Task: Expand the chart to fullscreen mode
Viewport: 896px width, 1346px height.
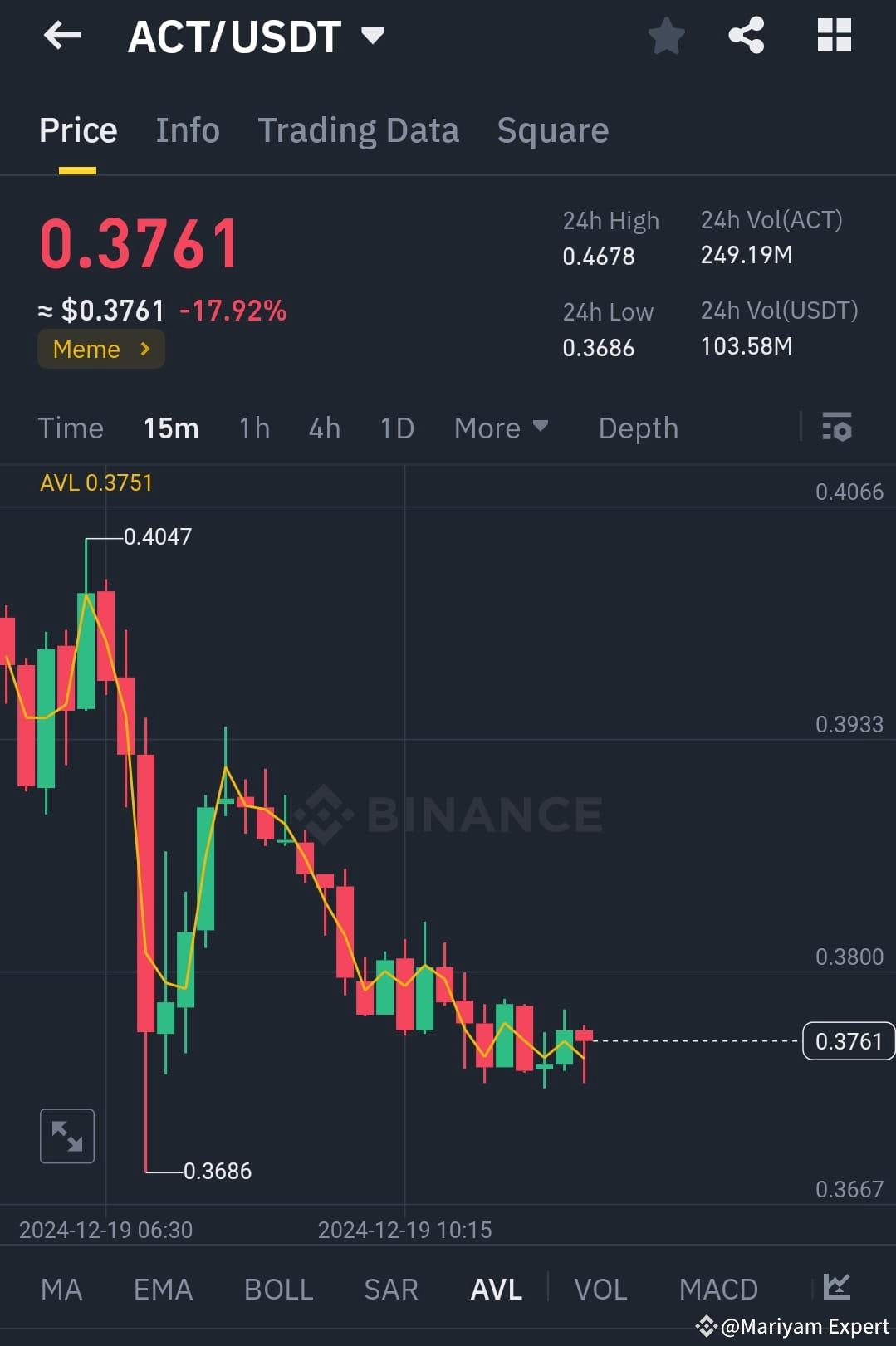Action: [66, 1135]
